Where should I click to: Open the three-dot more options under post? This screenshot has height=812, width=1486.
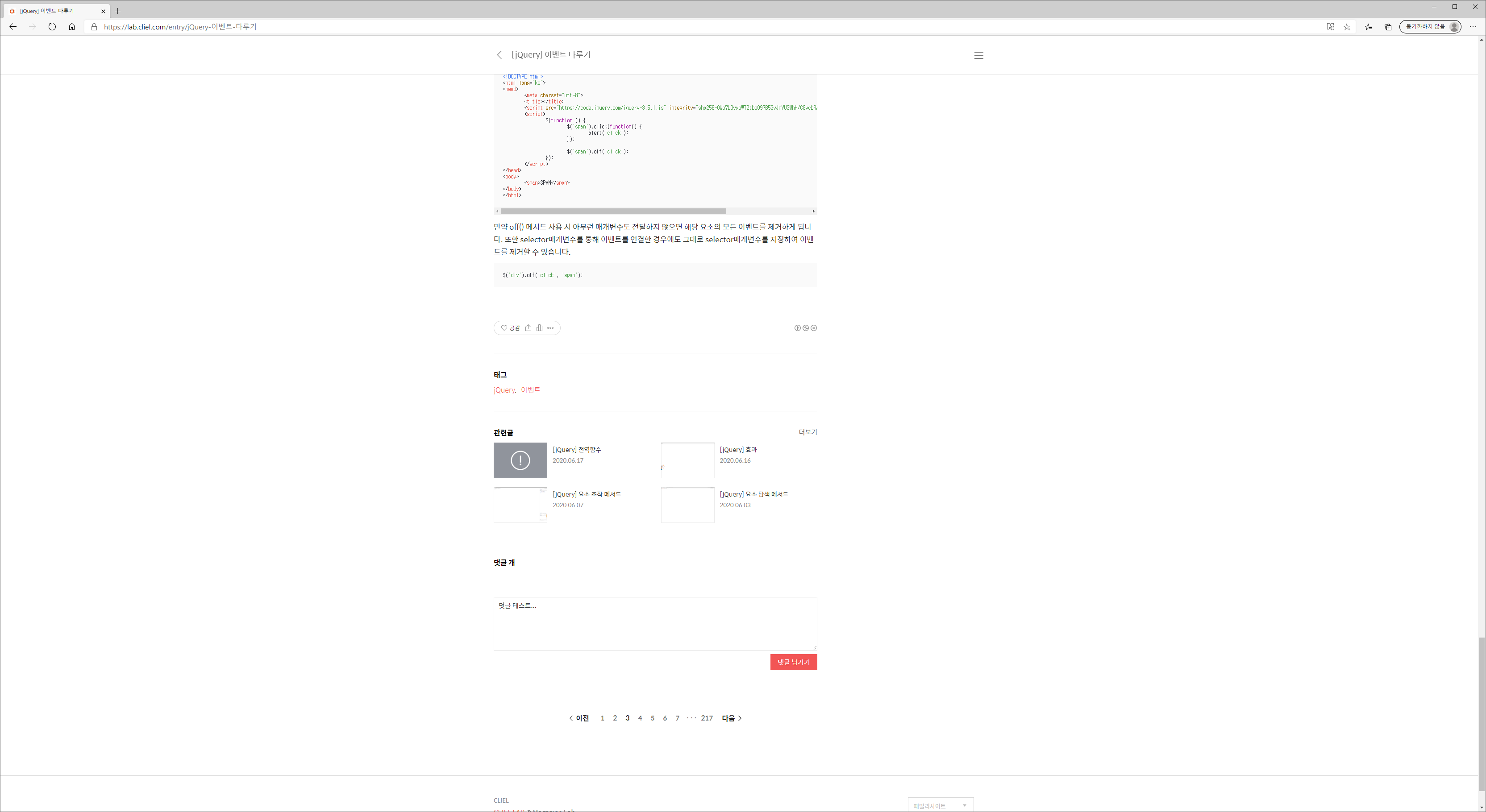click(x=550, y=328)
